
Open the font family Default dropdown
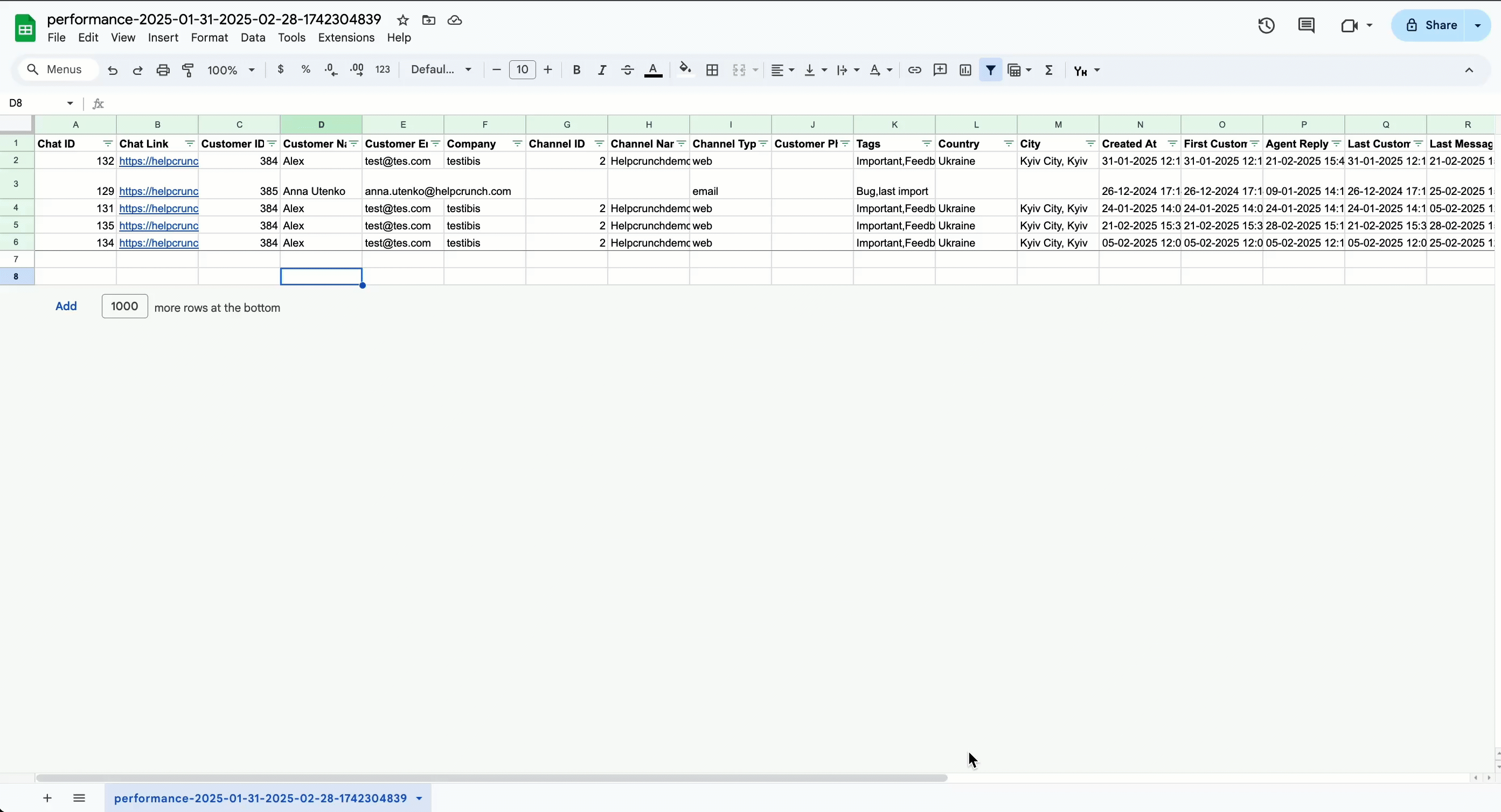(441, 70)
